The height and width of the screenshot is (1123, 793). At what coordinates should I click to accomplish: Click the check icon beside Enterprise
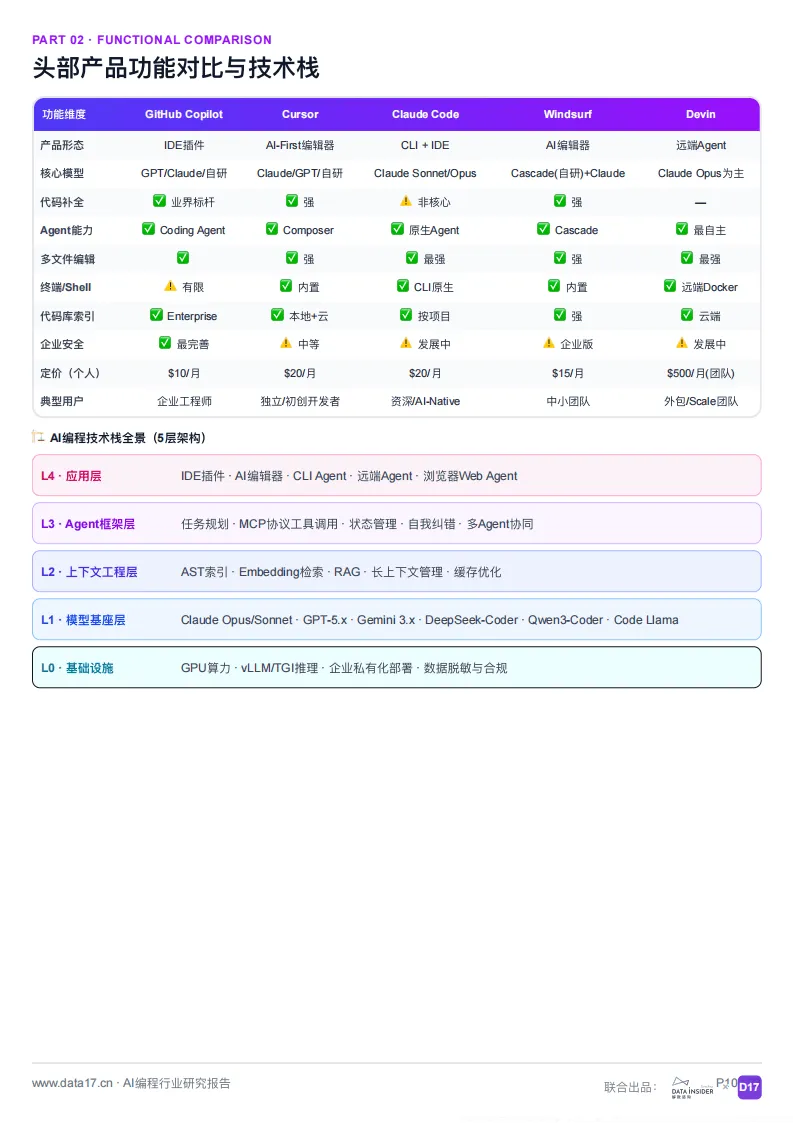coord(156,314)
